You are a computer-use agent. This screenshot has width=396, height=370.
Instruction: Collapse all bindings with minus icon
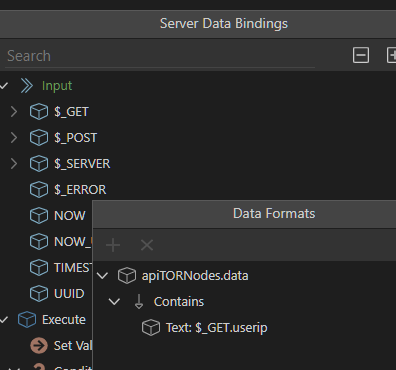(361, 55)
